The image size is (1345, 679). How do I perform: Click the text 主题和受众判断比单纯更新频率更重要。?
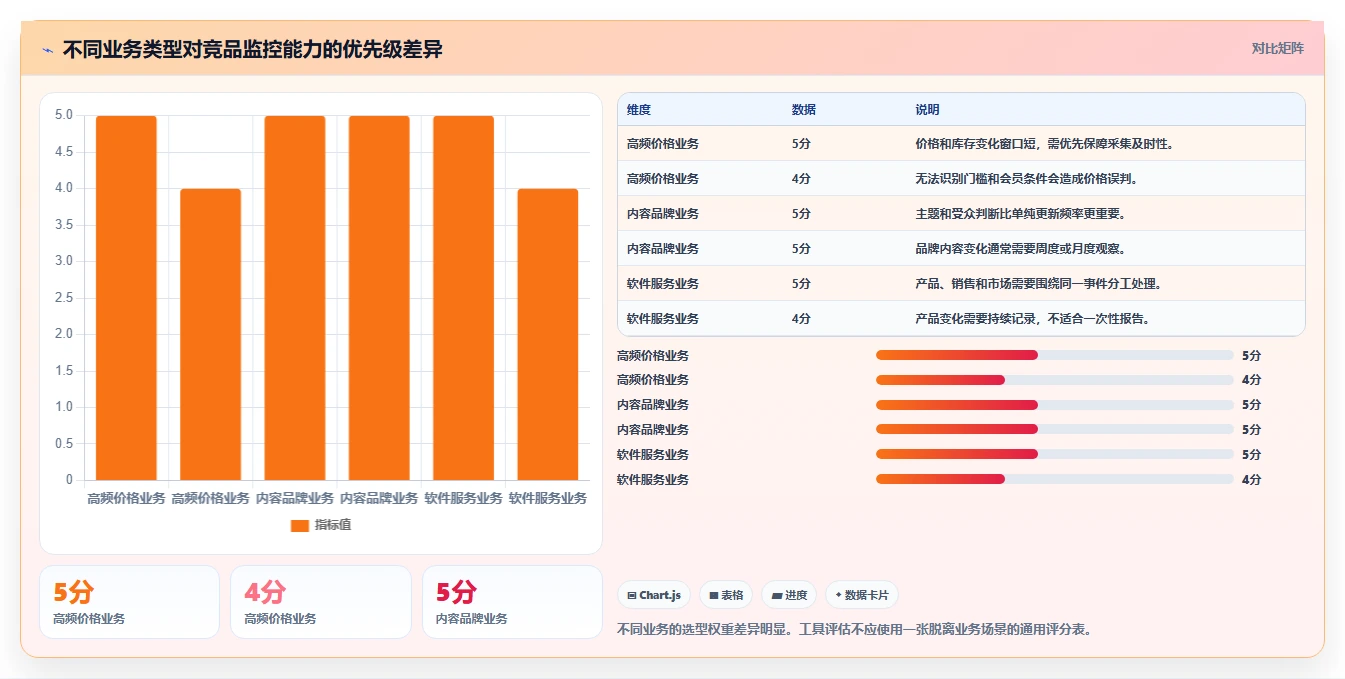[x=1021, y=214]
